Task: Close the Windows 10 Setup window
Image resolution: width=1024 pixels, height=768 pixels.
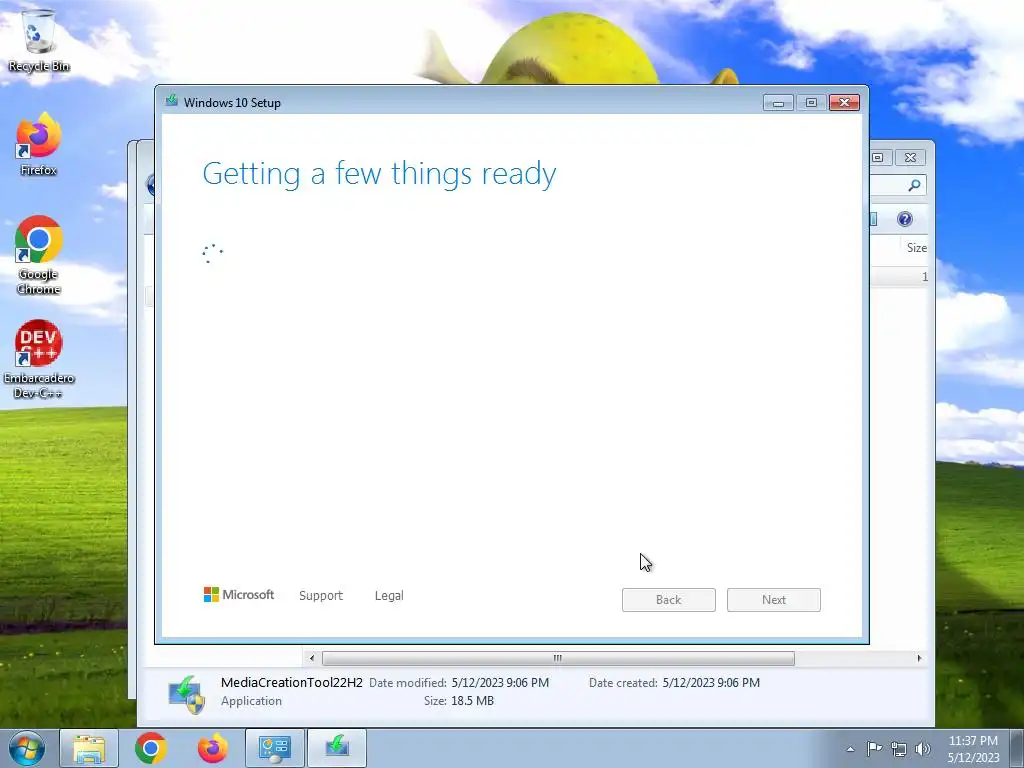Action: [844, 103]
